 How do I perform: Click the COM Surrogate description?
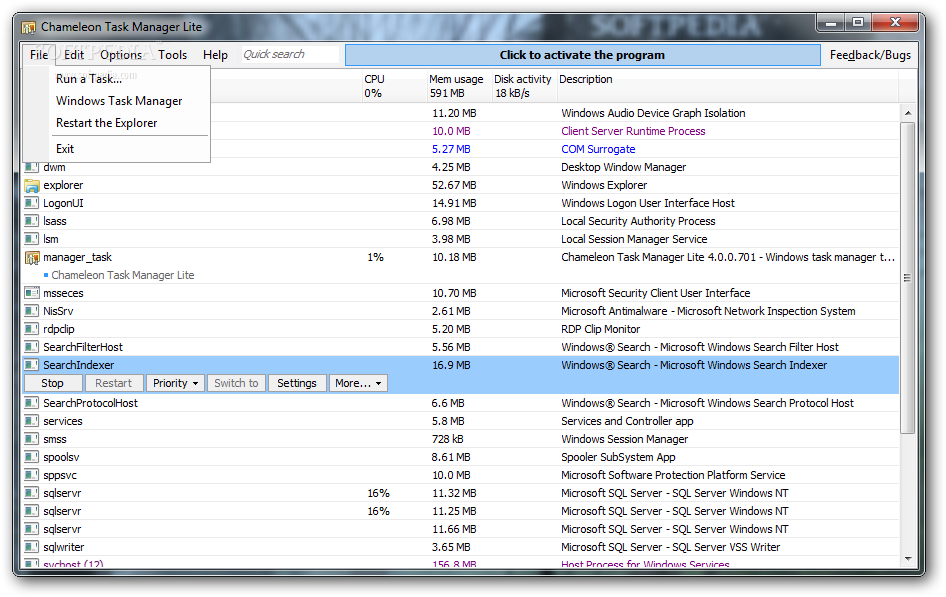coord(598,149)
